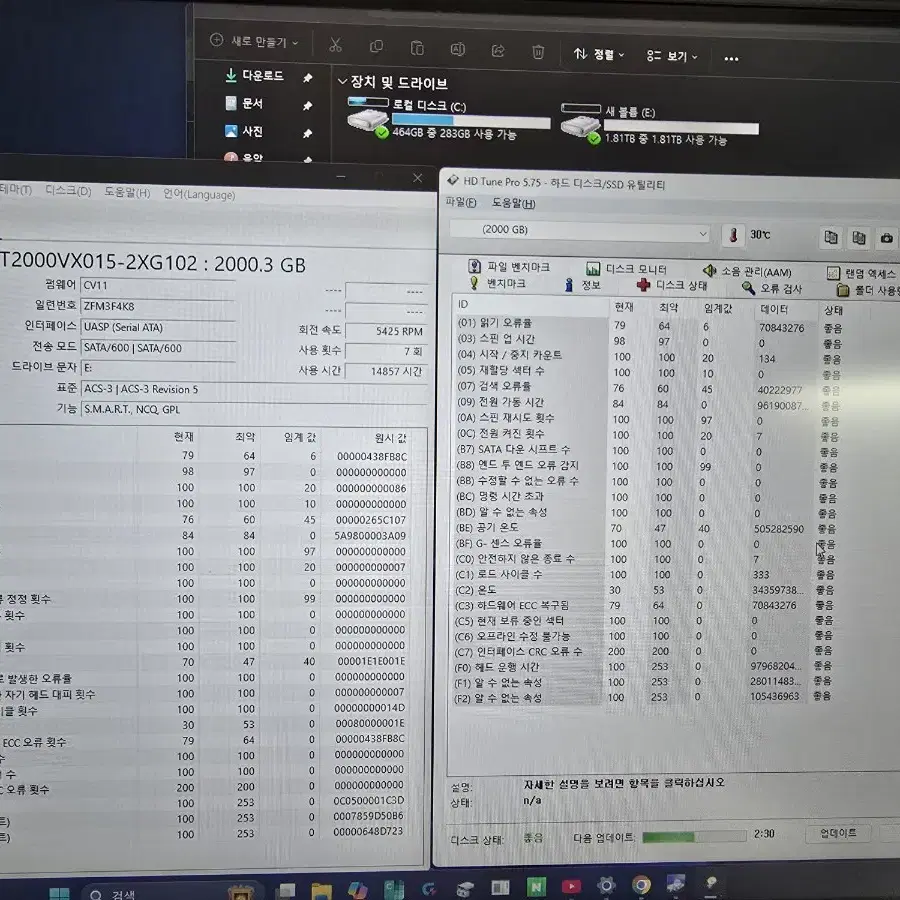Click the pin icon next to 문서
The width and height of the screenshot is (900, 900).
pos(308,106)
